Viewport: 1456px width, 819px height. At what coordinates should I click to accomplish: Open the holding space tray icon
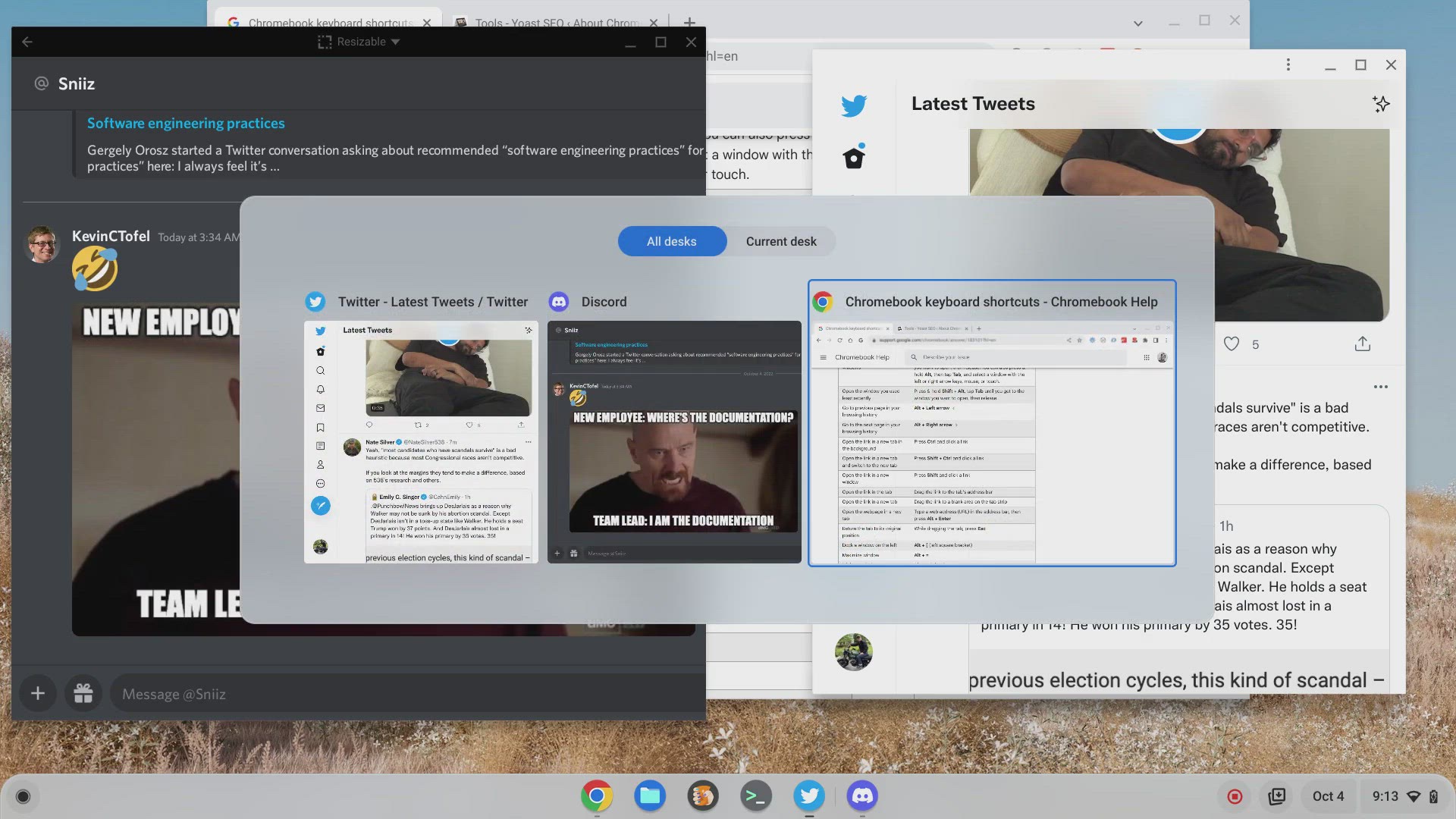point(1277,796)
